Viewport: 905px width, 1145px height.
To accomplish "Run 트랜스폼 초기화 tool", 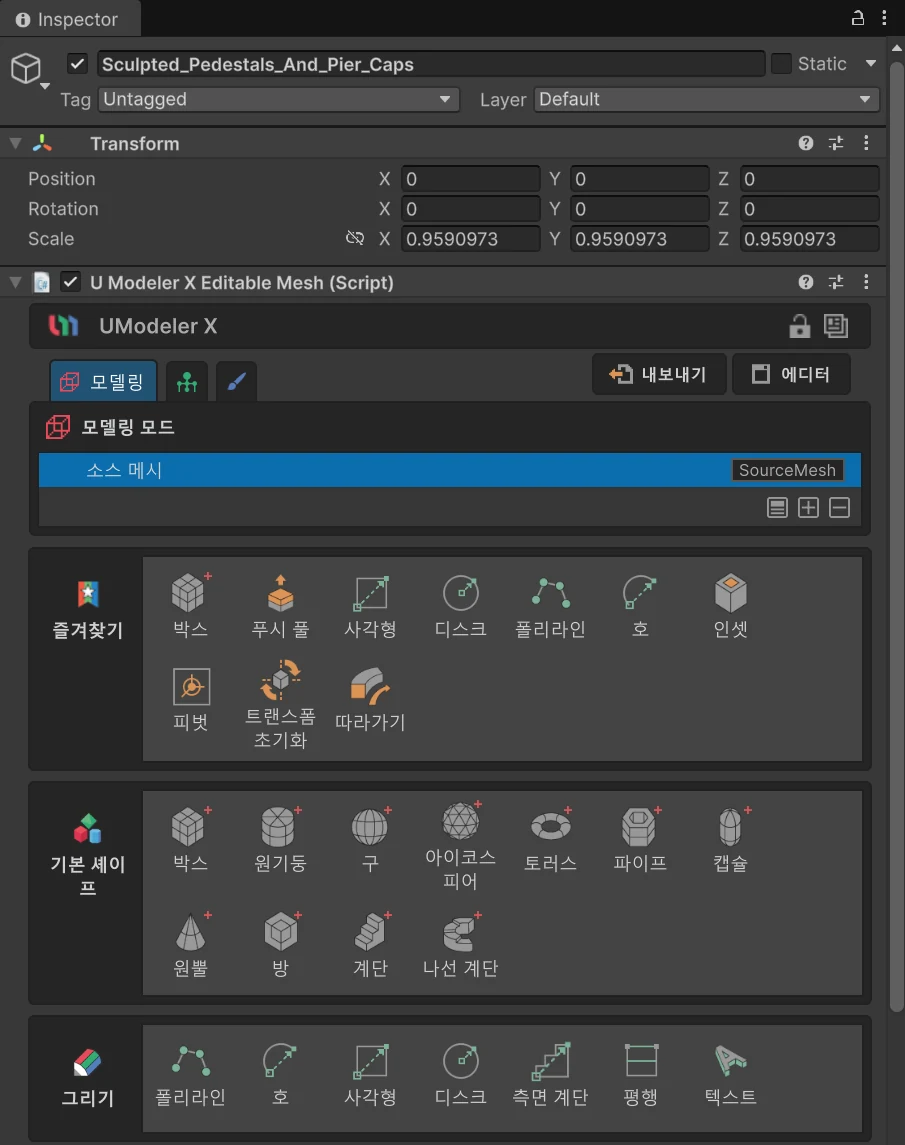I will pyautogui.click(x=280, y=705).
